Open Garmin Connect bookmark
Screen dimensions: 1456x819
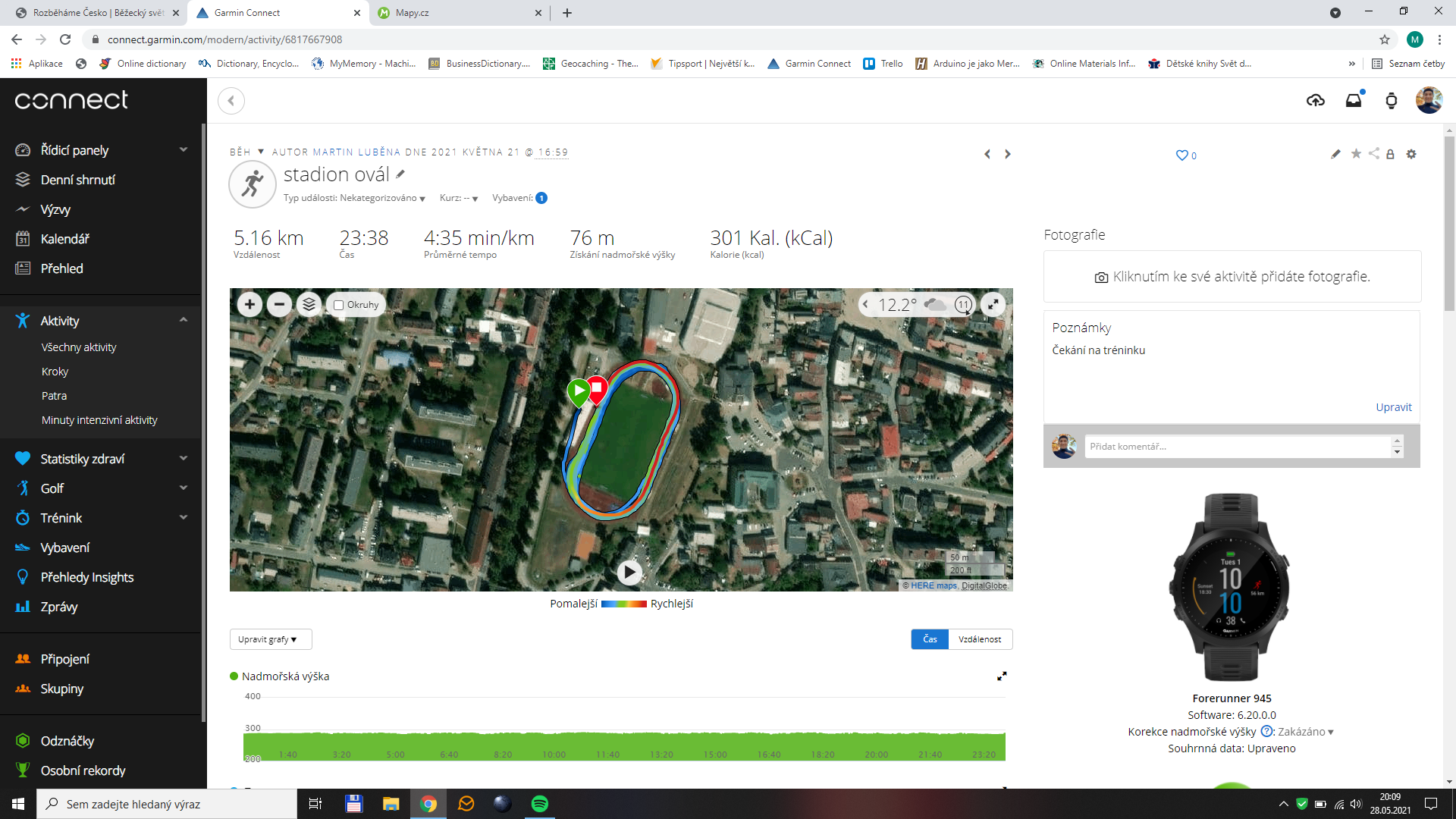(x=809, y=64)
